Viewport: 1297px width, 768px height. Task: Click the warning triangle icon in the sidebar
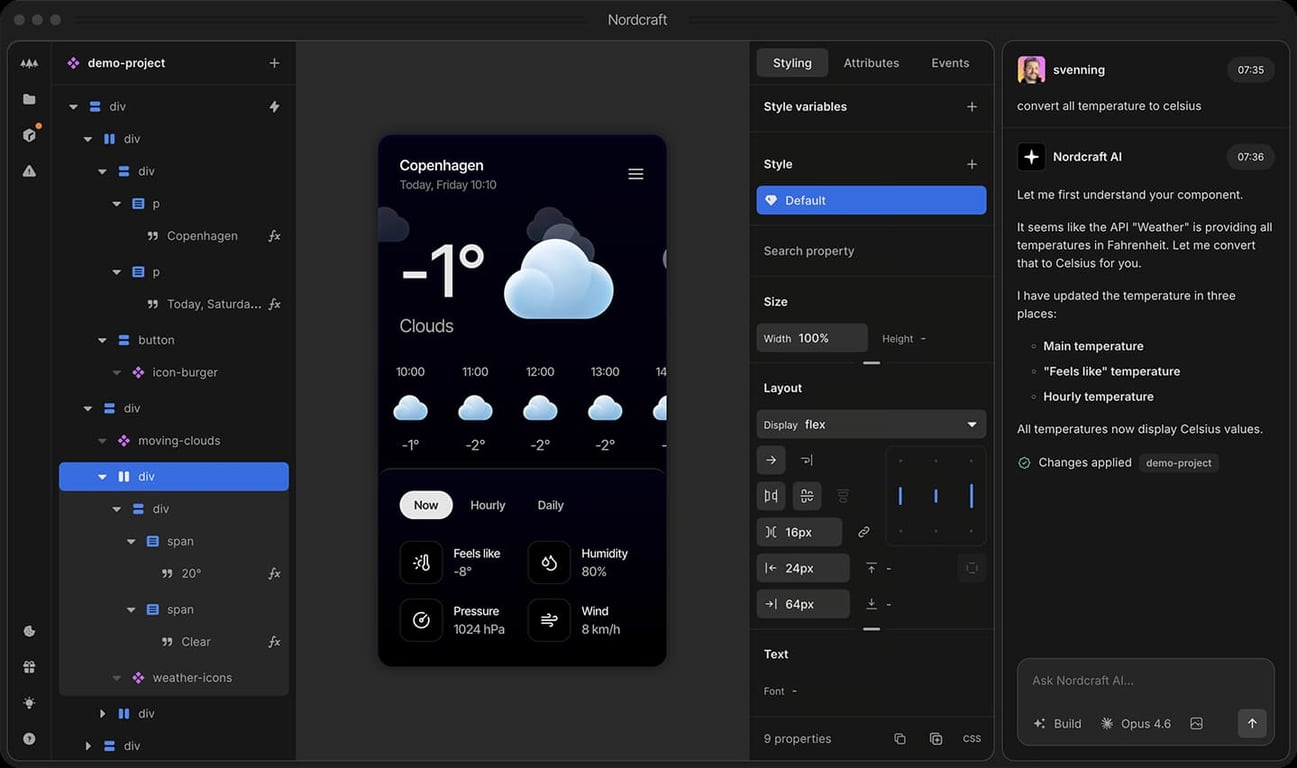click(28, 170)
